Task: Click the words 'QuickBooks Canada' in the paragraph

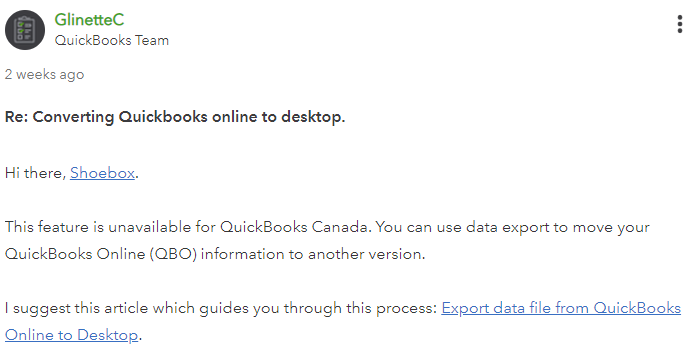Action: pyautogui.click(x=293, y=227)
